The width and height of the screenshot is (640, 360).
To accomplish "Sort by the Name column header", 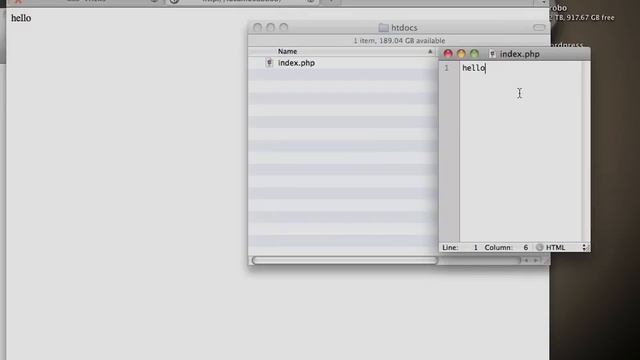I will tap(287, 51).
